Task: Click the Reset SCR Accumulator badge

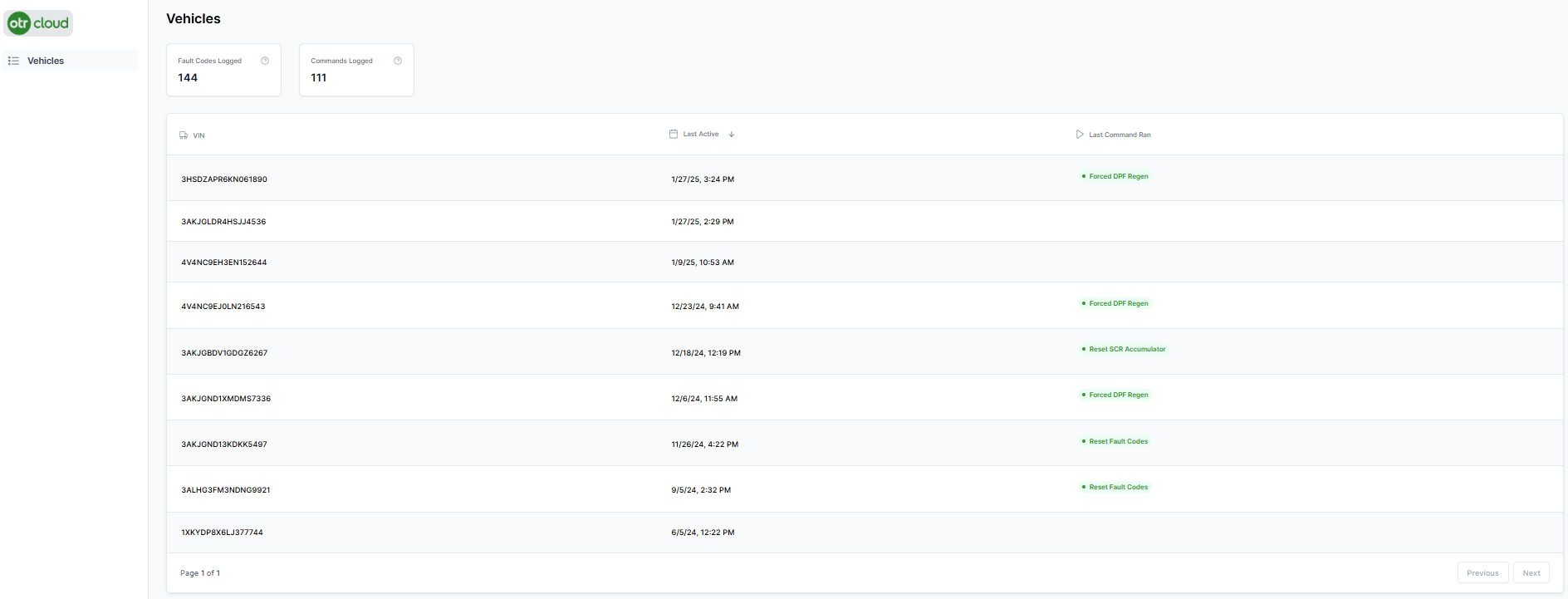Action: [1126, 350]
